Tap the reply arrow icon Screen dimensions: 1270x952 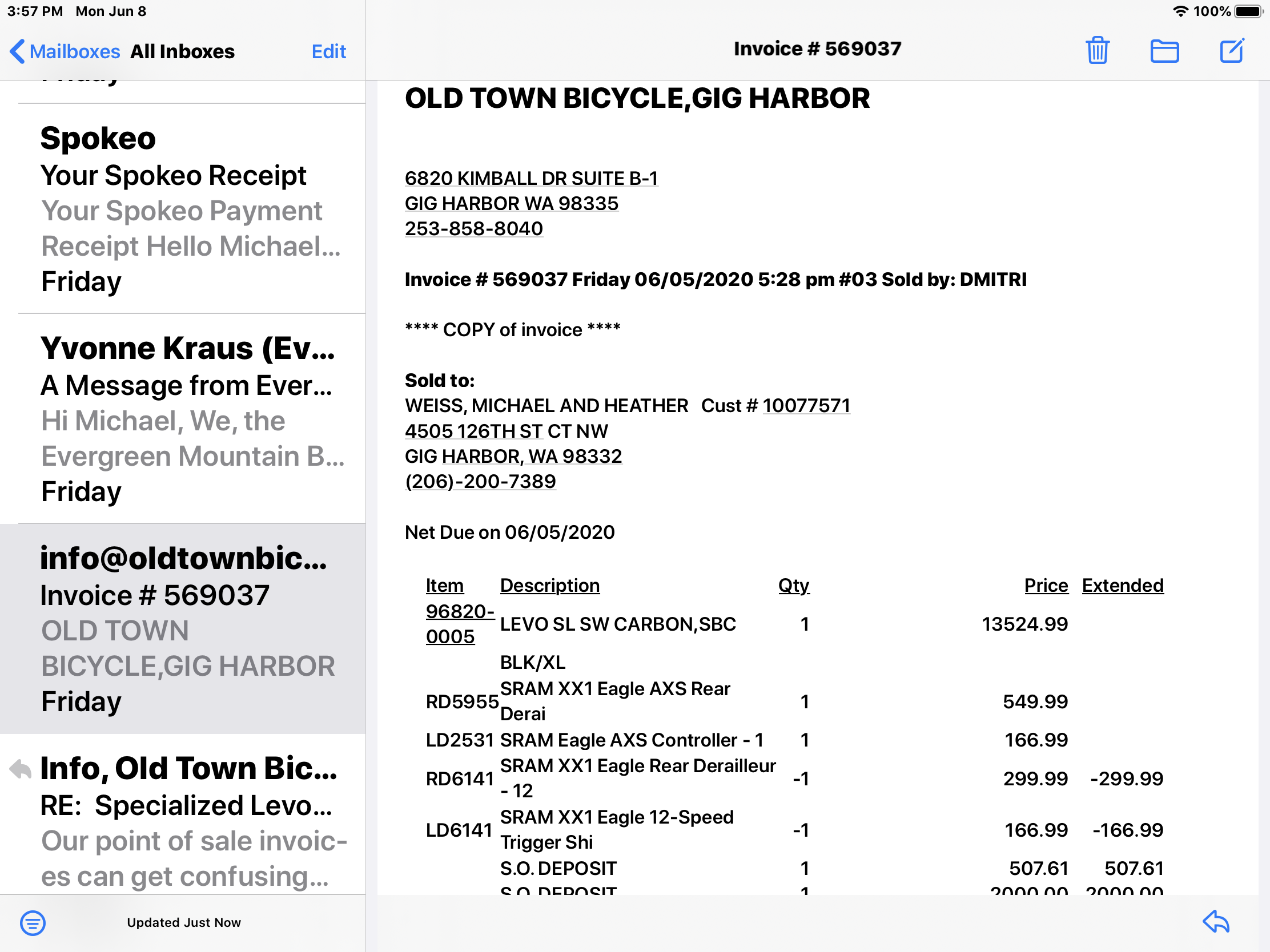coord(1215,922)
